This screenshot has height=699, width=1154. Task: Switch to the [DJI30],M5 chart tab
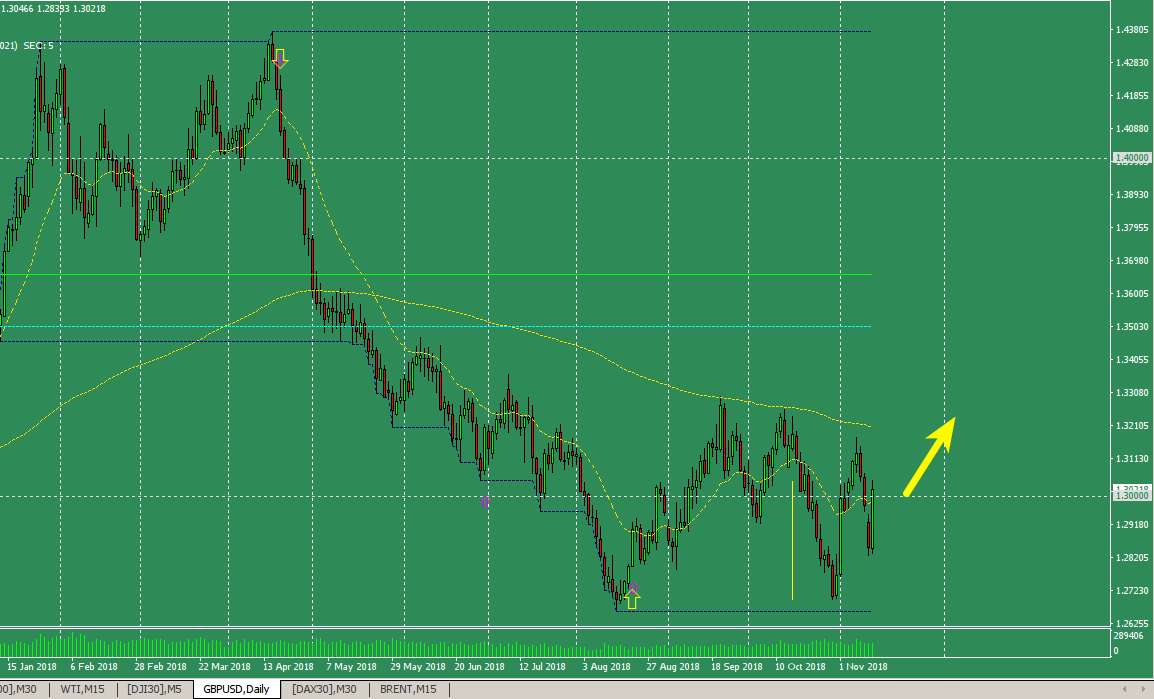click(154, 689)
